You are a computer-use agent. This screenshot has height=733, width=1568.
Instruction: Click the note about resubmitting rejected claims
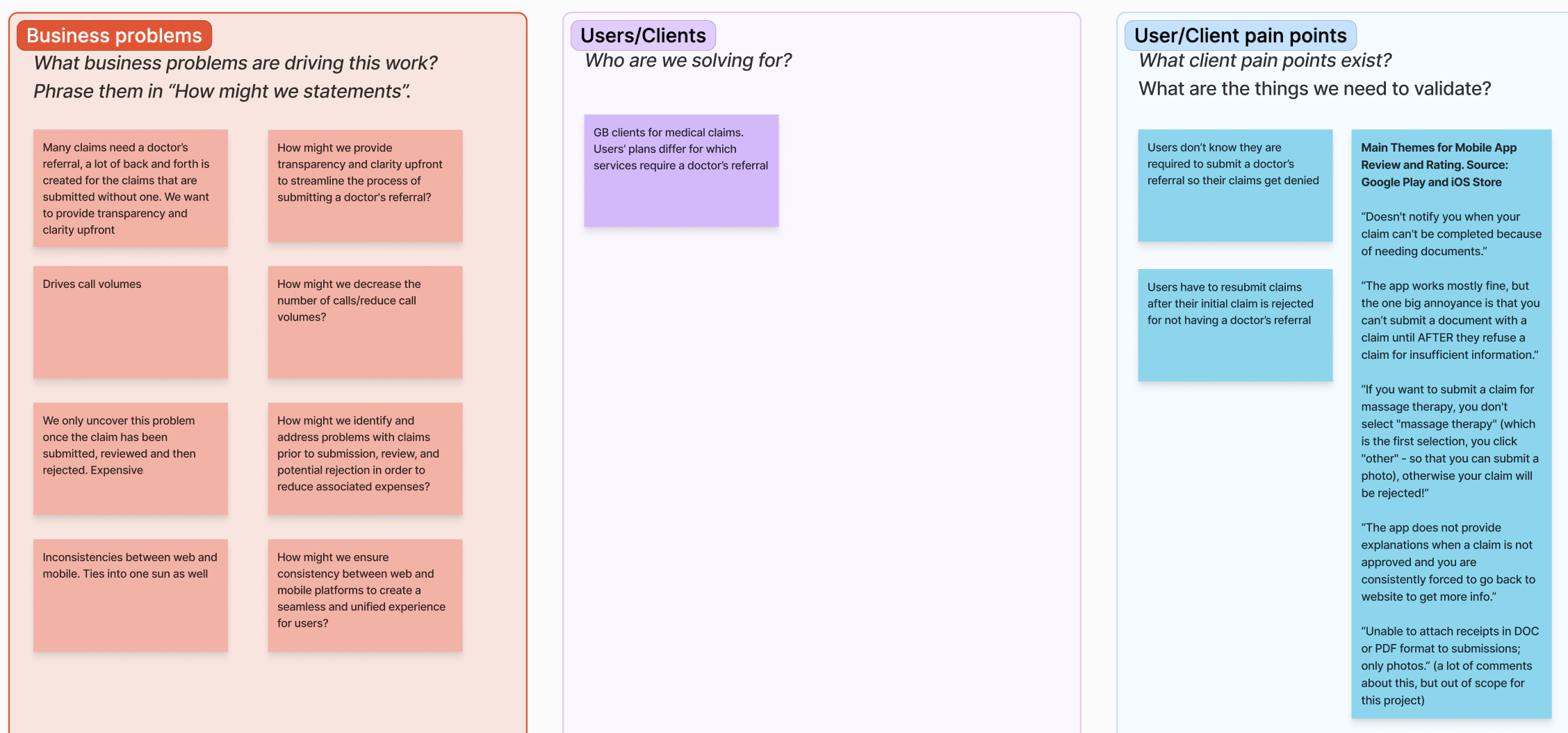[1234, 324]
